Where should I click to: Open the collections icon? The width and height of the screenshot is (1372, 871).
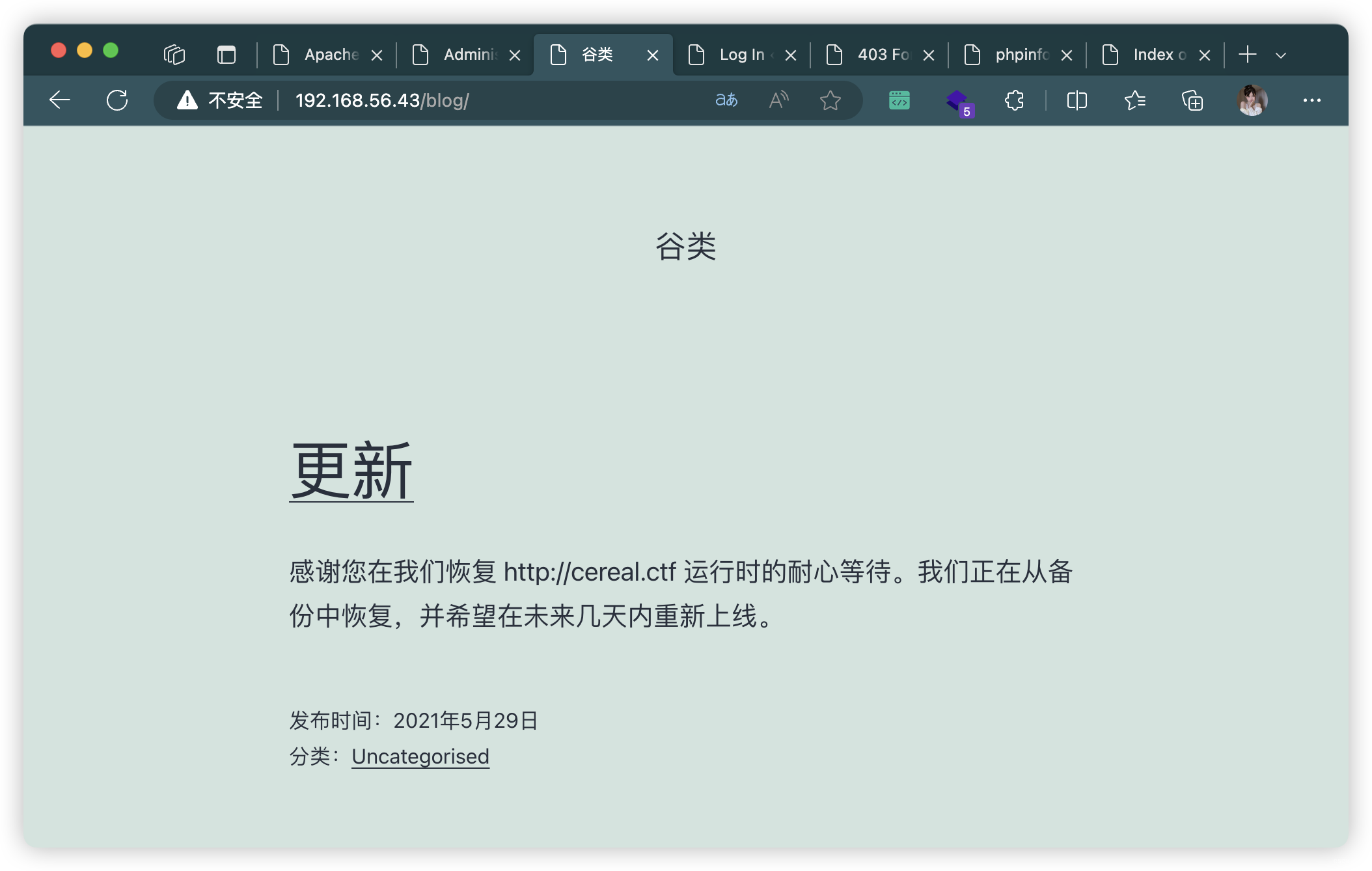1192,100
